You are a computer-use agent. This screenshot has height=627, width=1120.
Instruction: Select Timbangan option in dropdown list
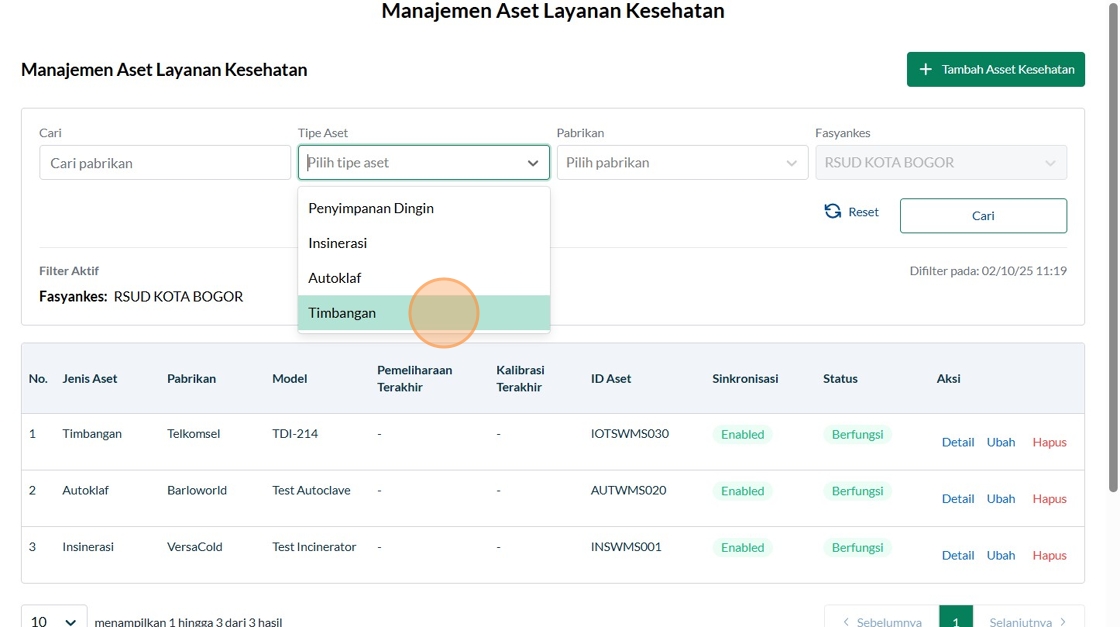[x=424, y=313]
